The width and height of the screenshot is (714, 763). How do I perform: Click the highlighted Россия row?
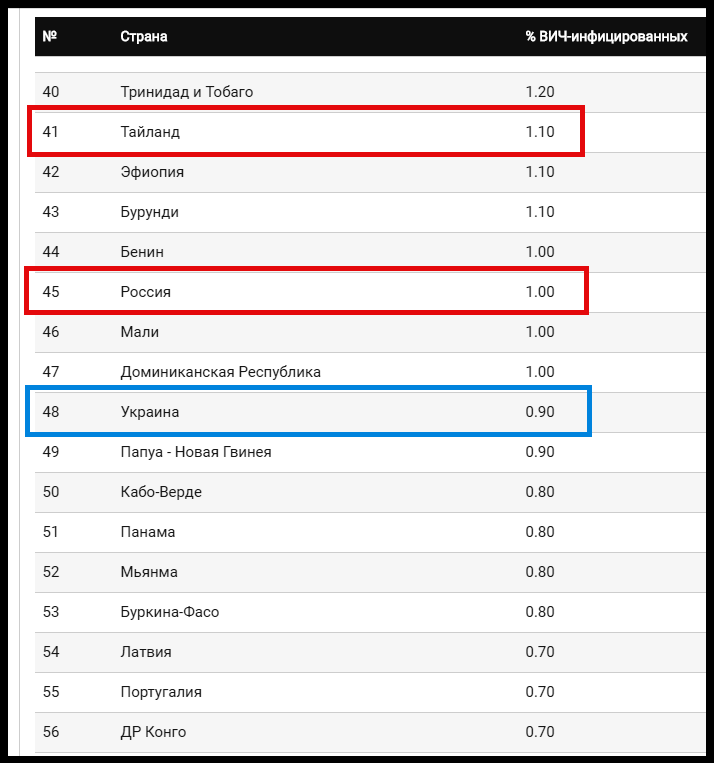click(307, 291)
